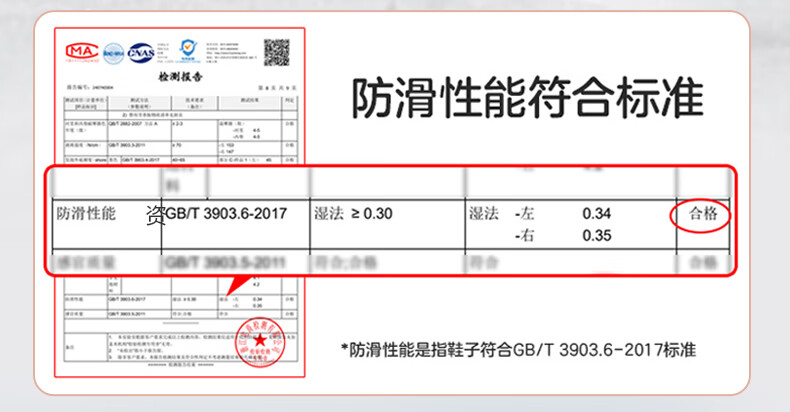
Task: Click the red official stamp seal
Action: tap(260, 342)
